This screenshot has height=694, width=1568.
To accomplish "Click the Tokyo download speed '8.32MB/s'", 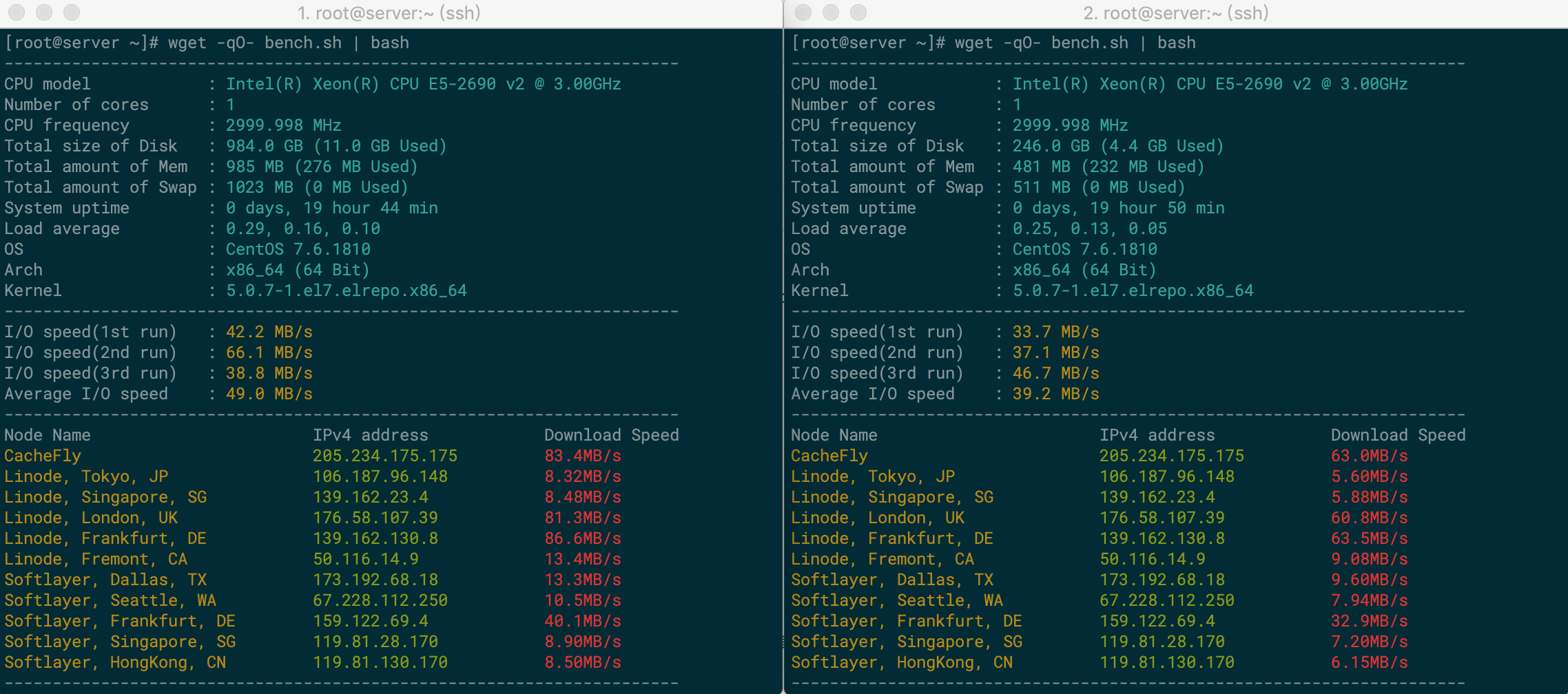I will pos(583,476).
